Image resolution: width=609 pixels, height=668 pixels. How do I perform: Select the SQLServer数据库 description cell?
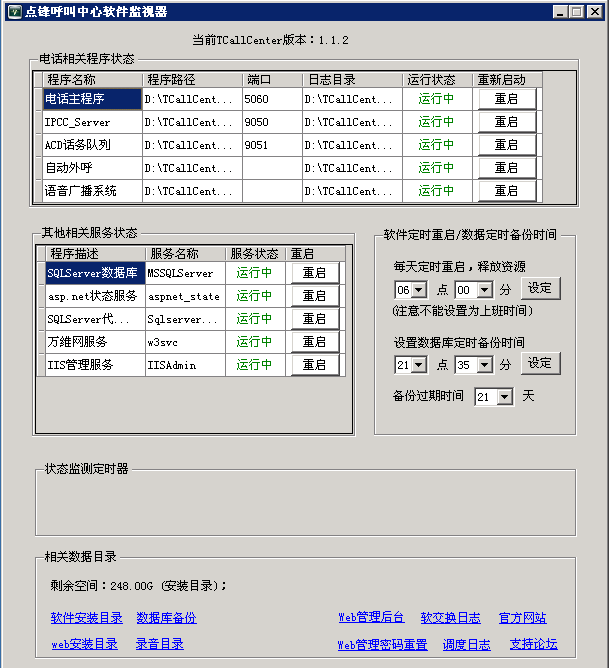click(95, 273)
